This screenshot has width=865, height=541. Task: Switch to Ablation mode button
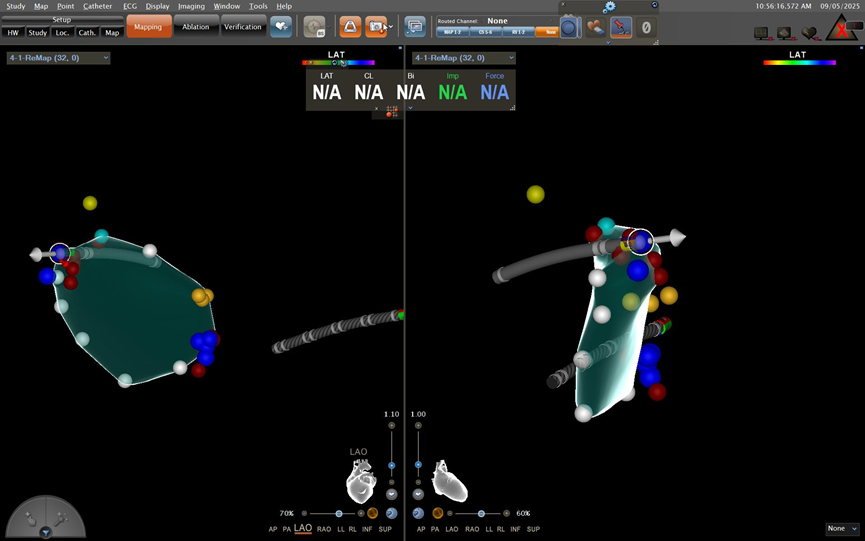click(x=195, y=27)
